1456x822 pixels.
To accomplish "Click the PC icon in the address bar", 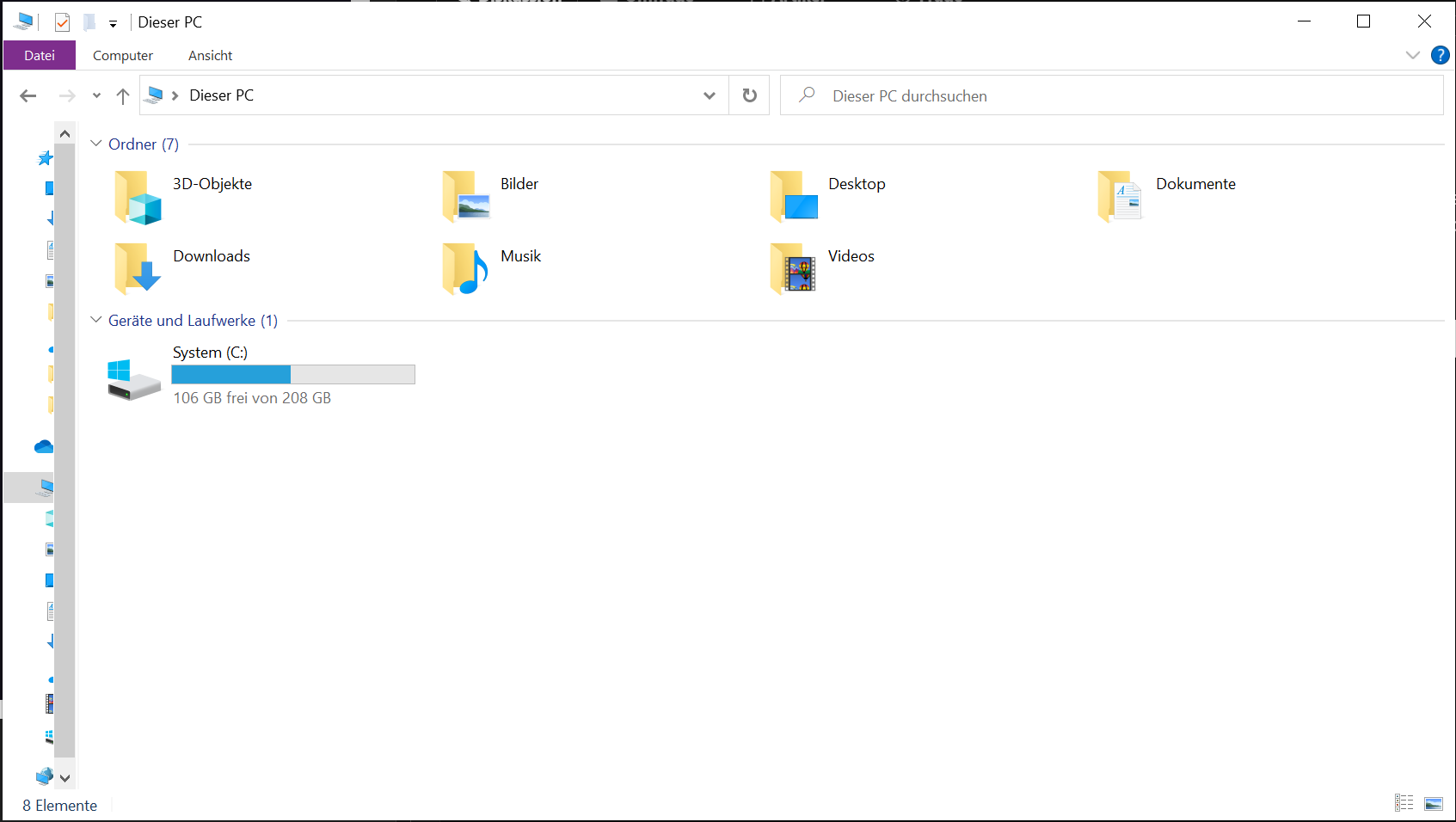I will pyautogui.click(x=154, y=95).
